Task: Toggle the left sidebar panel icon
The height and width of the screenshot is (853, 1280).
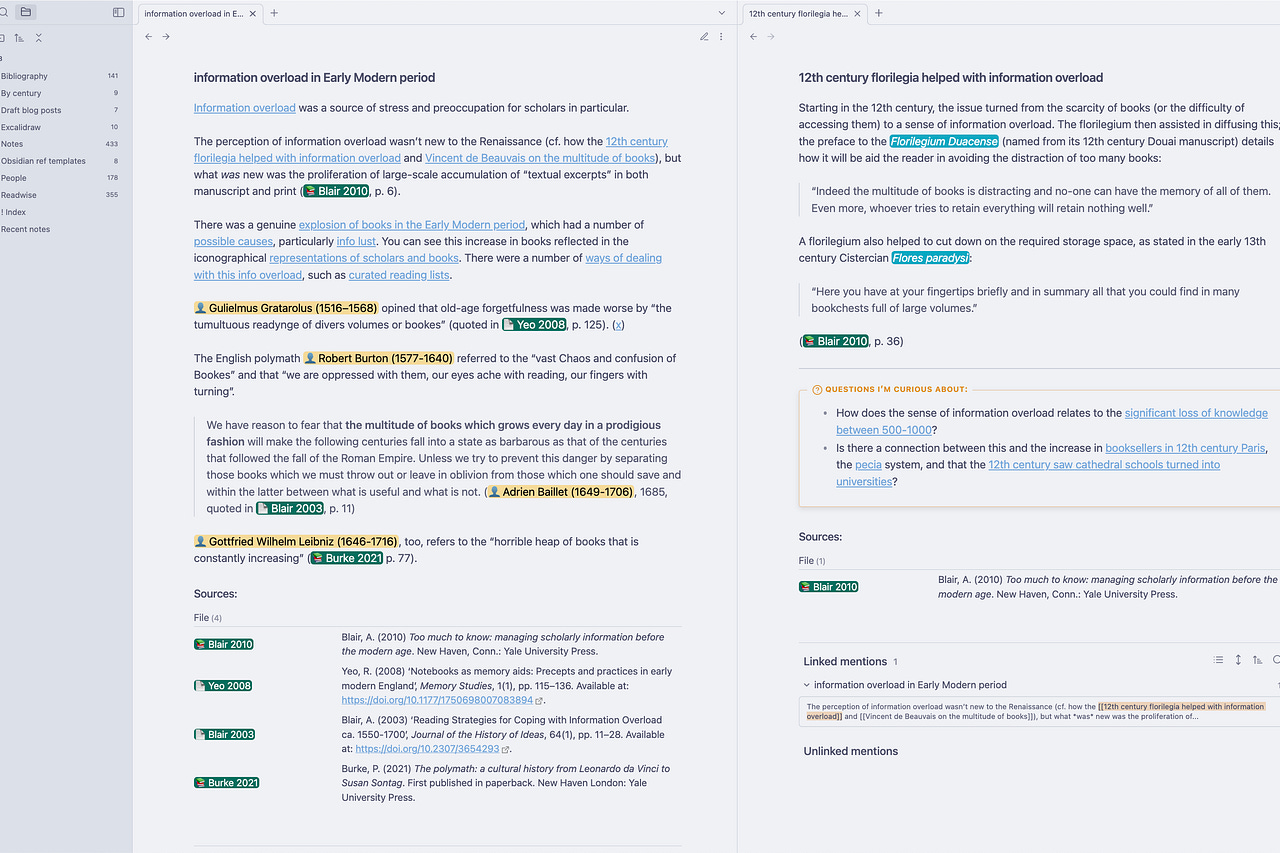Action: point(119,13)
